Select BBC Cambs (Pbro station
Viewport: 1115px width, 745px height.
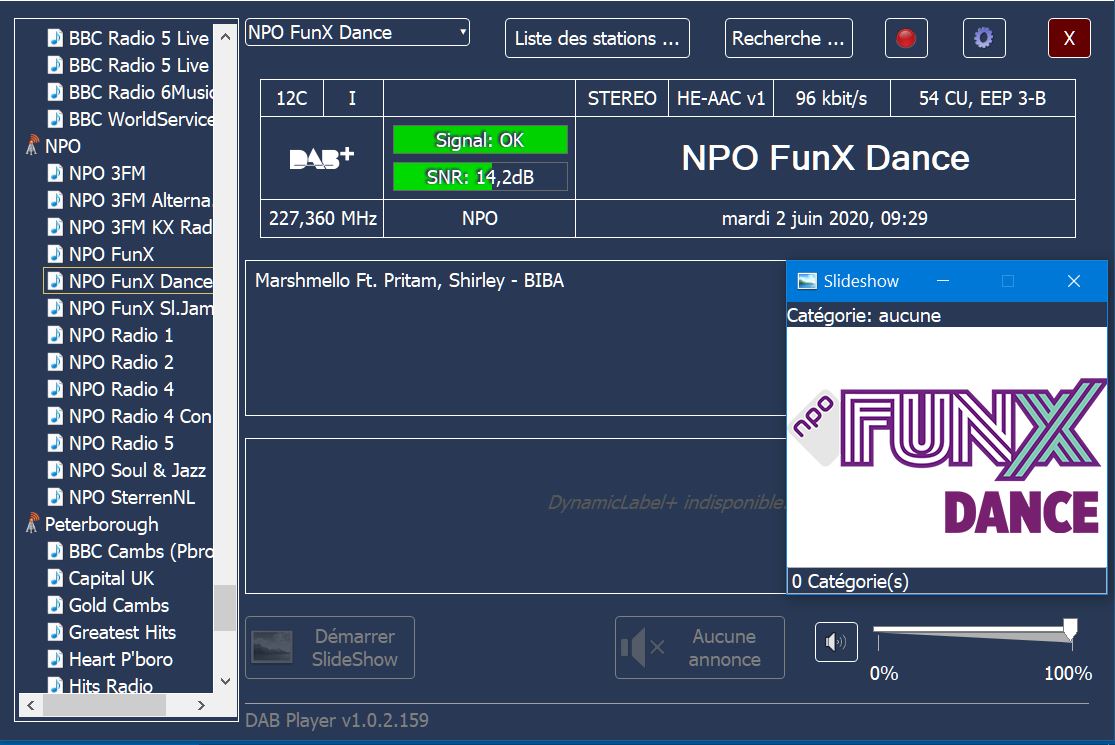point(141,551)
